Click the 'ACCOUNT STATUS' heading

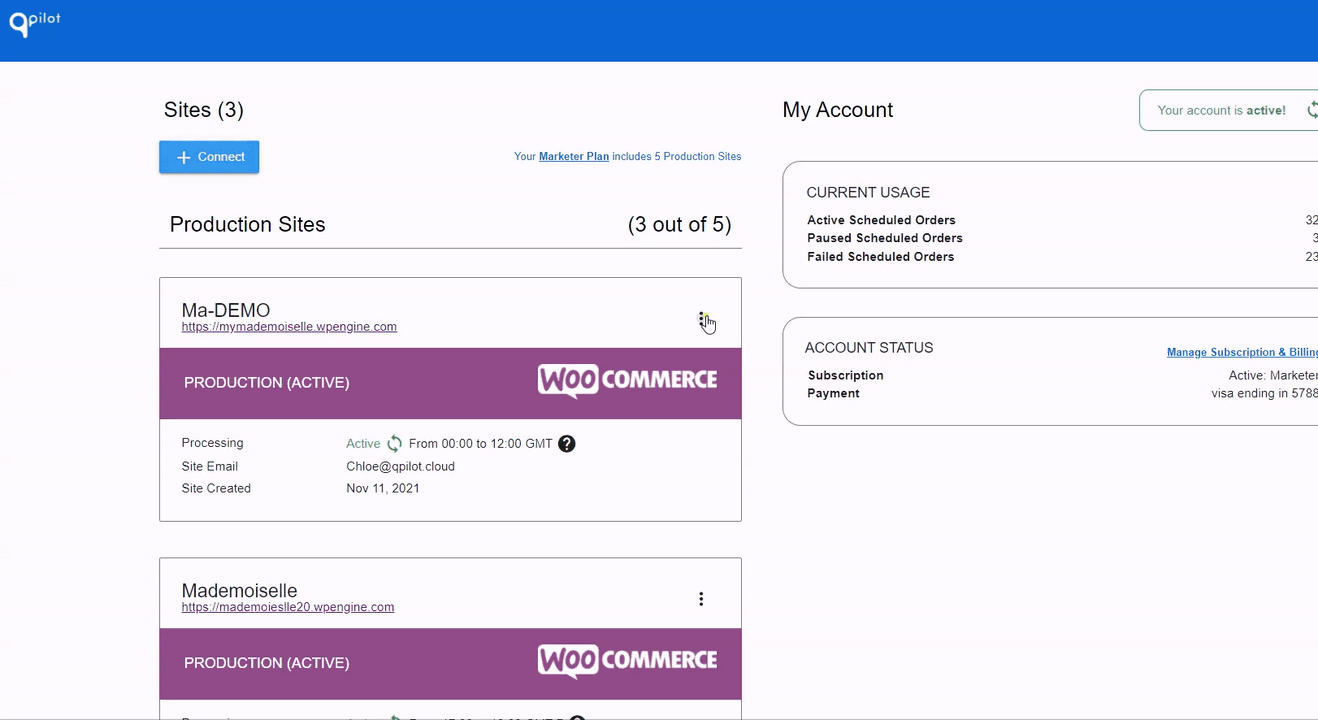pos(869,348)
